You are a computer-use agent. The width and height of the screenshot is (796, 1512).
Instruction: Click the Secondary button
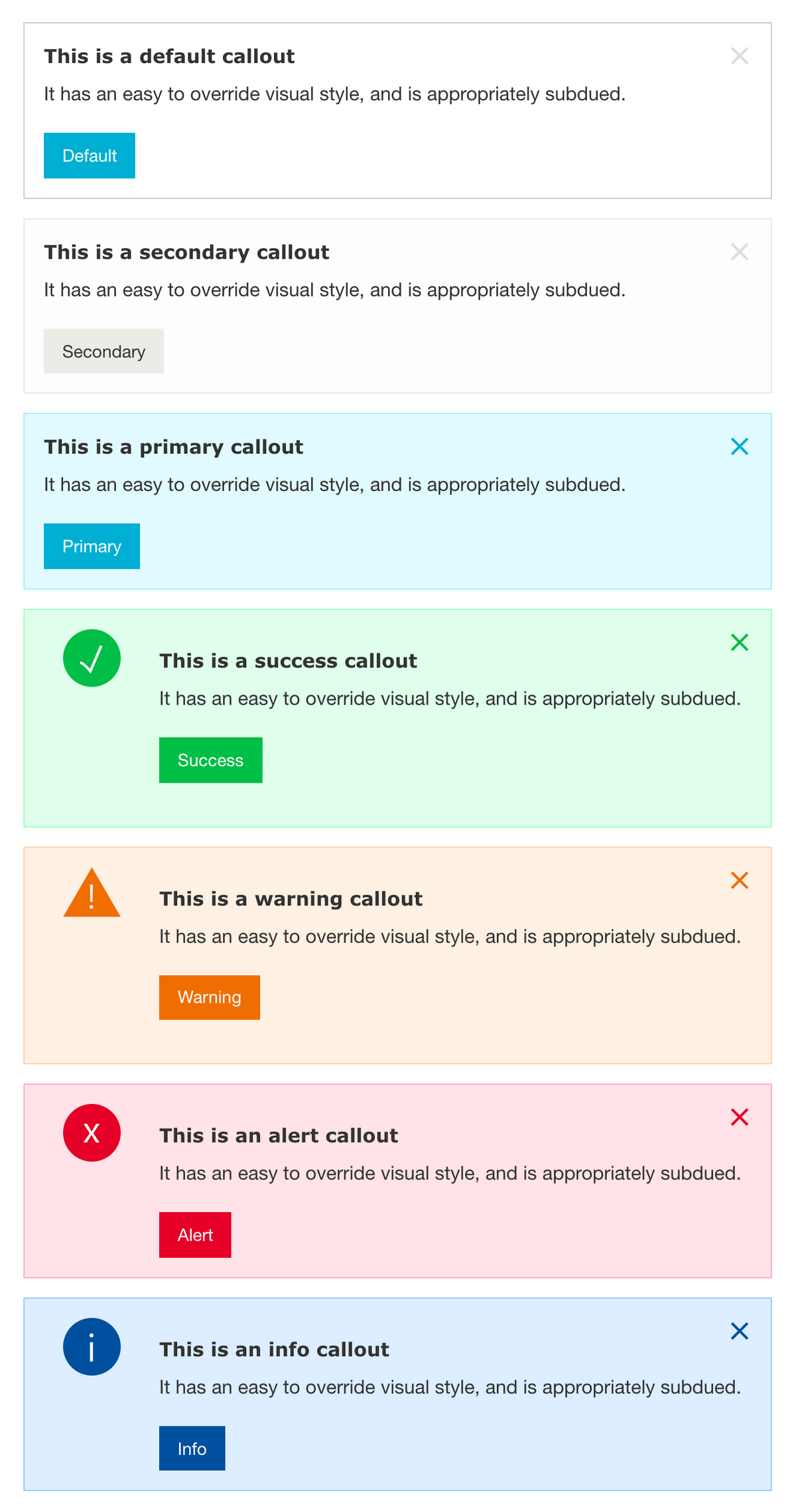pyautogui.click(x=103, y=351)
